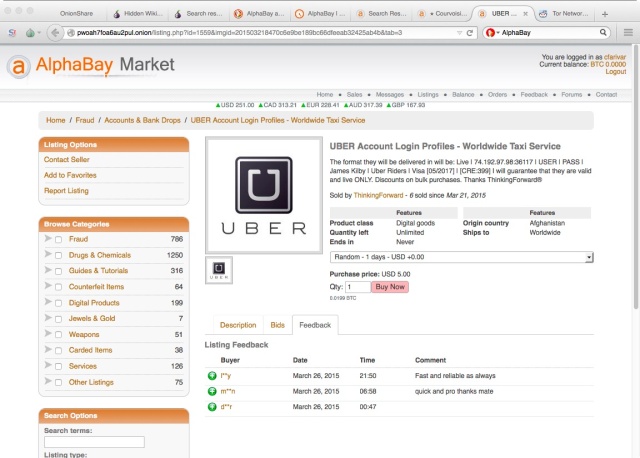Tick the Counterfeit Items checkbox
640x458 pixels.
(x=58, y=287)
